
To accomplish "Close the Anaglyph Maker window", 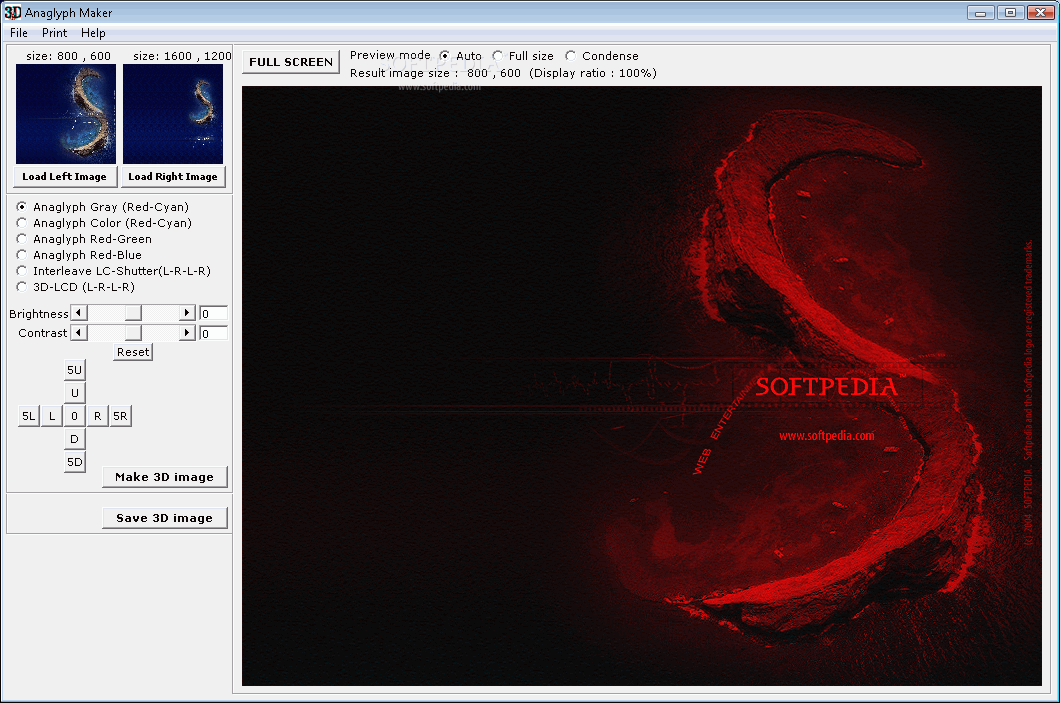I will (x=1041, y=12).
